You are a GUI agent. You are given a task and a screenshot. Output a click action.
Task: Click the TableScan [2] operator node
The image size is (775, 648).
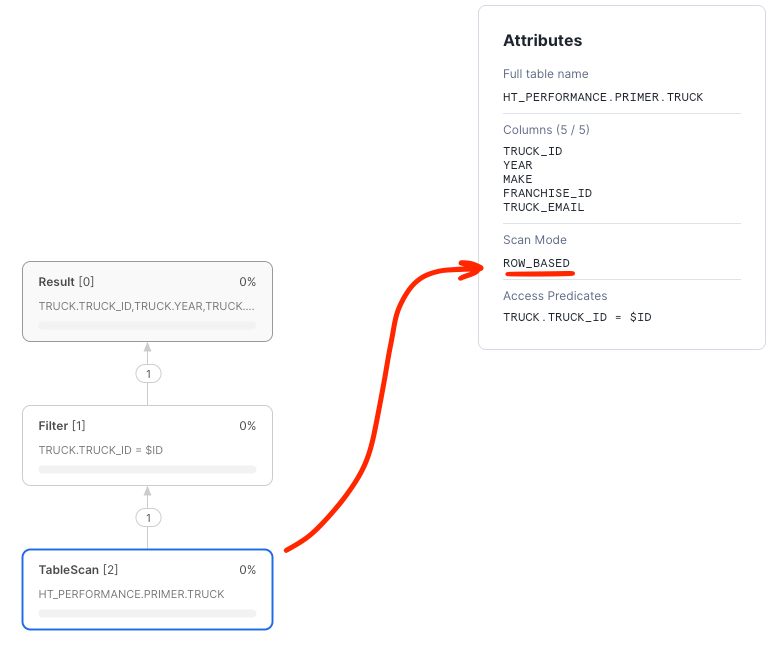tap(147, 588)
